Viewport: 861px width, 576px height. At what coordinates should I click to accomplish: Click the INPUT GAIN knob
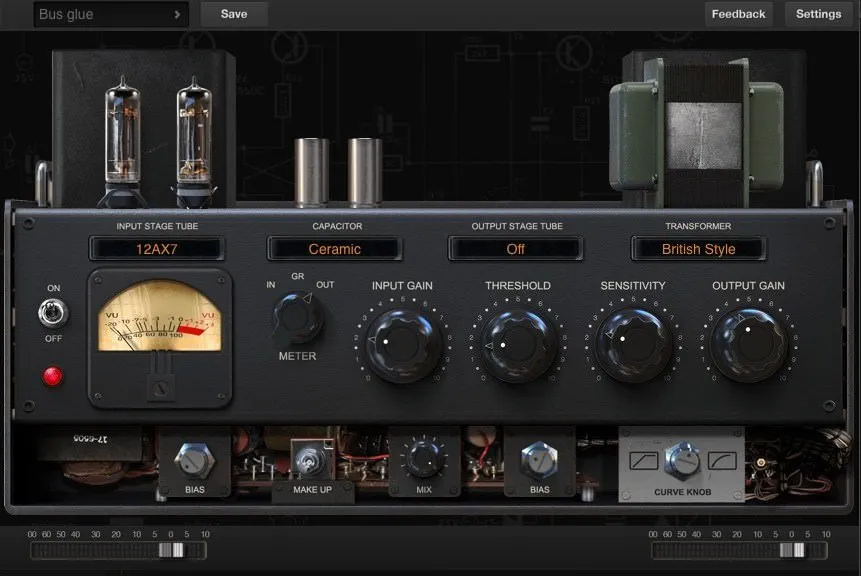402,345
